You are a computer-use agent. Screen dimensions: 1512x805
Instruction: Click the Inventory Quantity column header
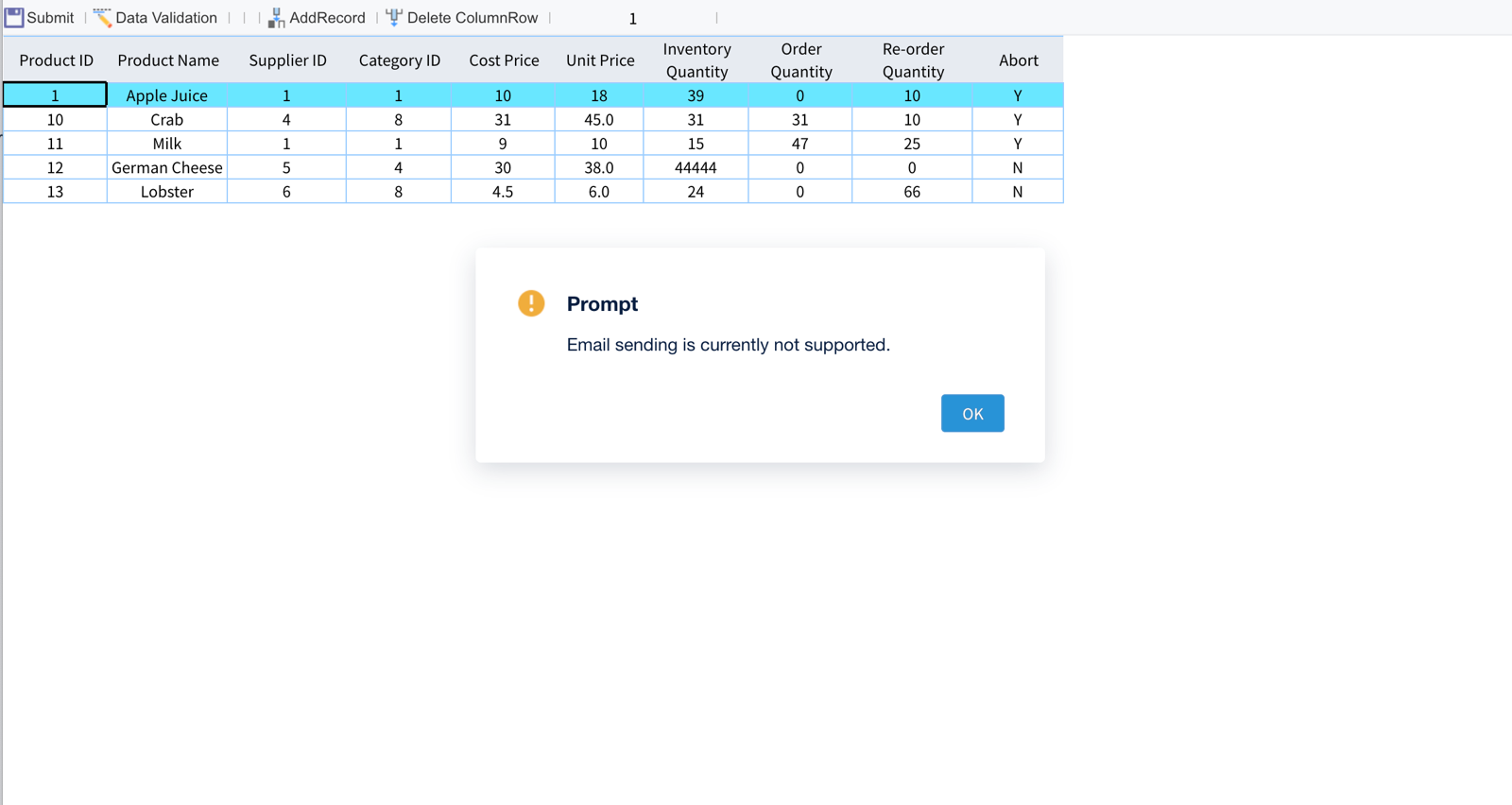tap(696, 60)
